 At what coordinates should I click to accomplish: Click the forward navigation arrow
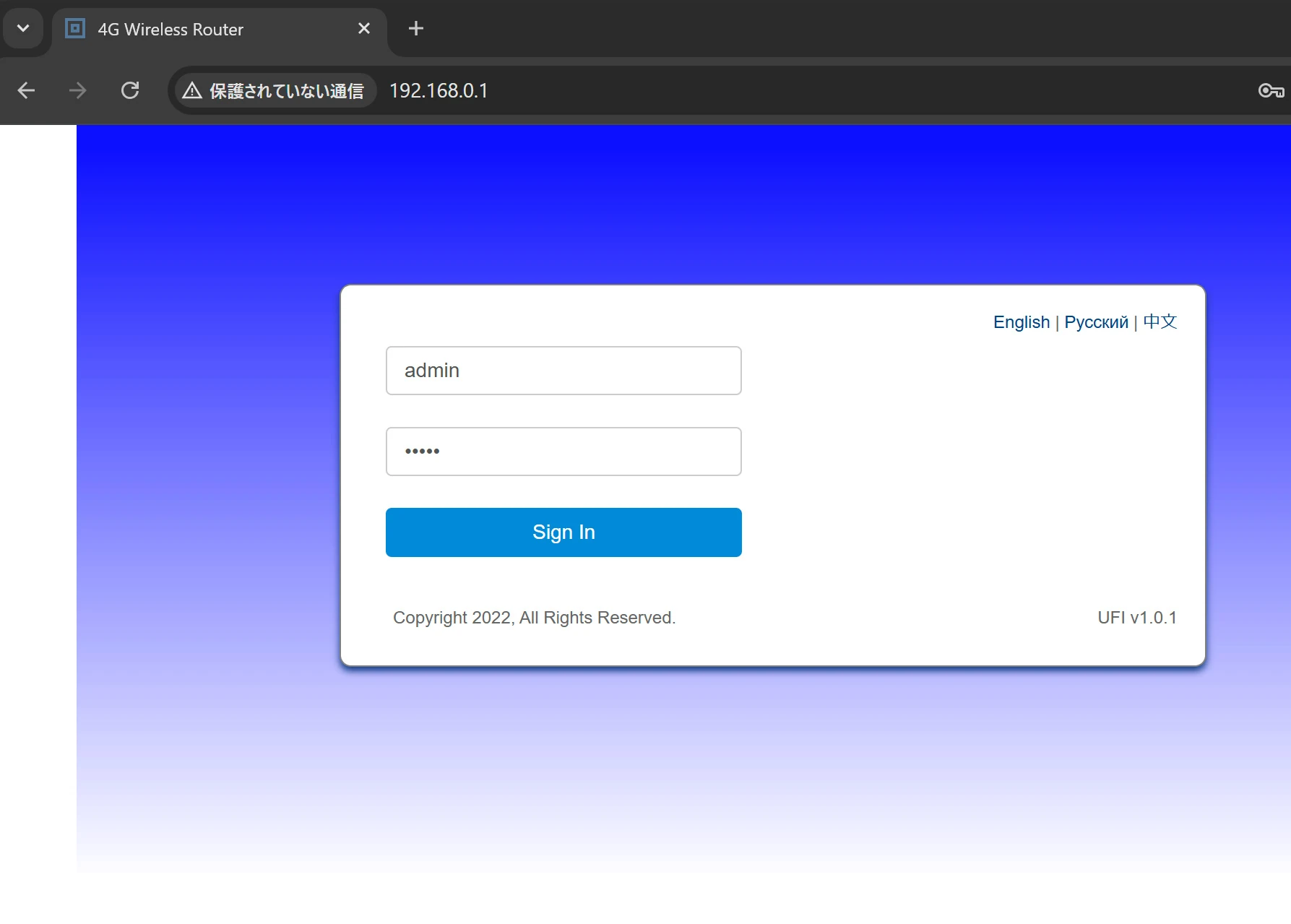77,90
